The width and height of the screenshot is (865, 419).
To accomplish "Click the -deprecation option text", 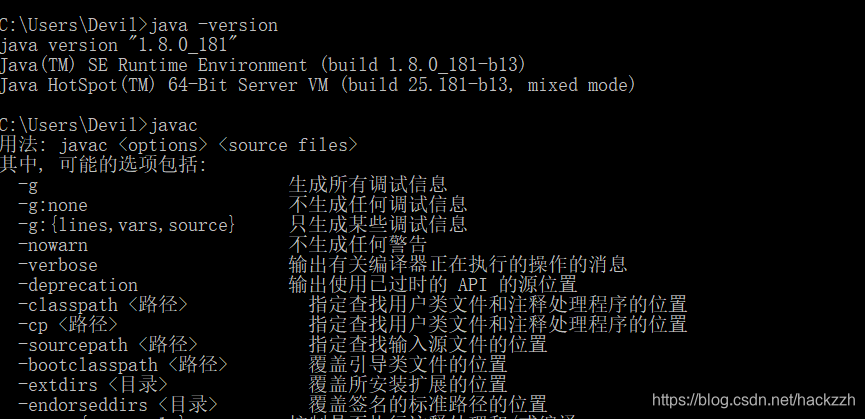I will coord(78,285).
